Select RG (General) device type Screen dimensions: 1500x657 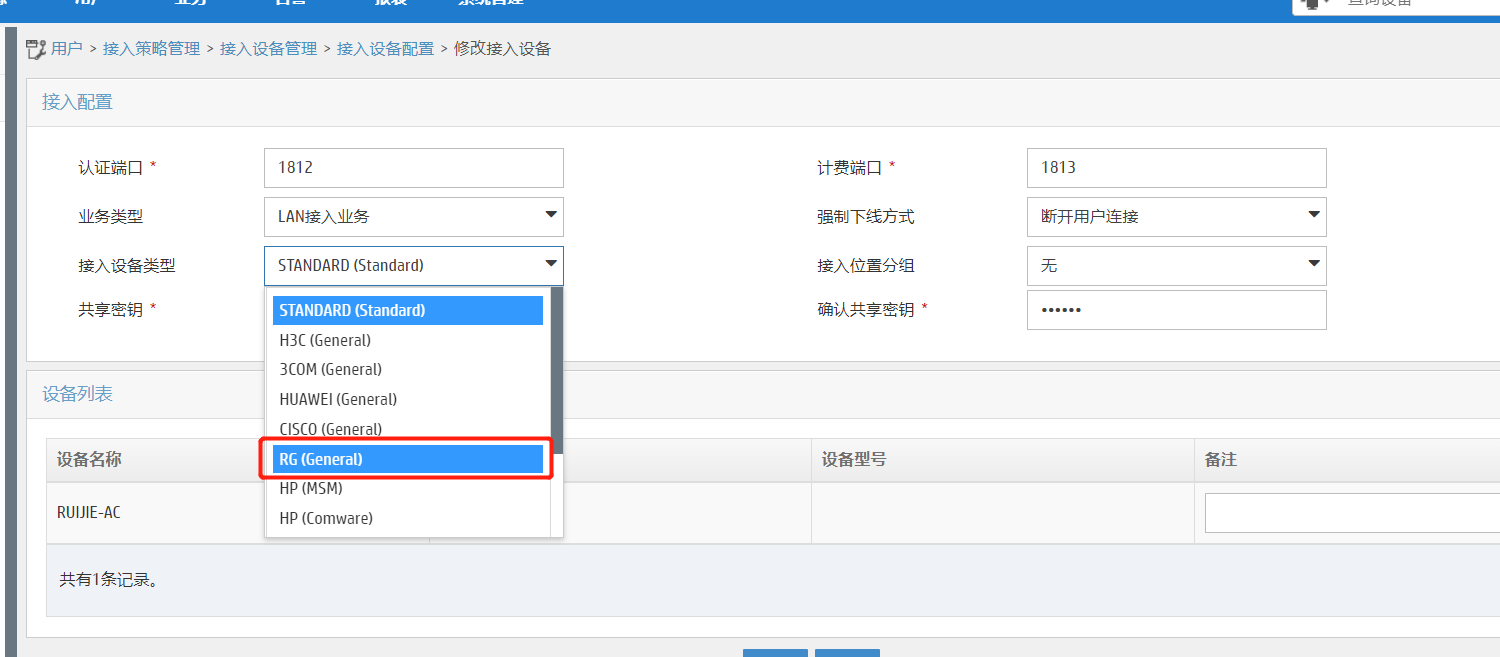click(408, 459)
